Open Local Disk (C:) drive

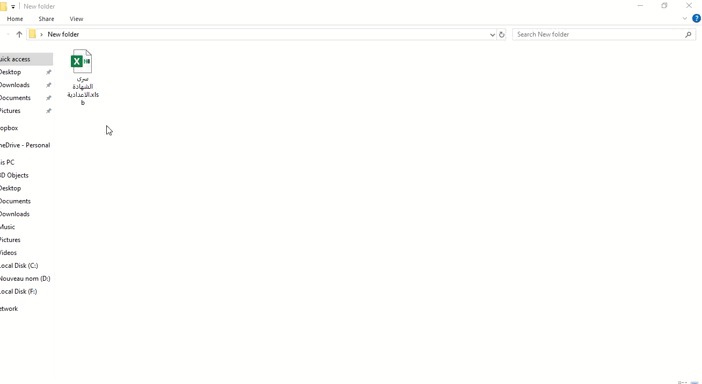point(19,266)
